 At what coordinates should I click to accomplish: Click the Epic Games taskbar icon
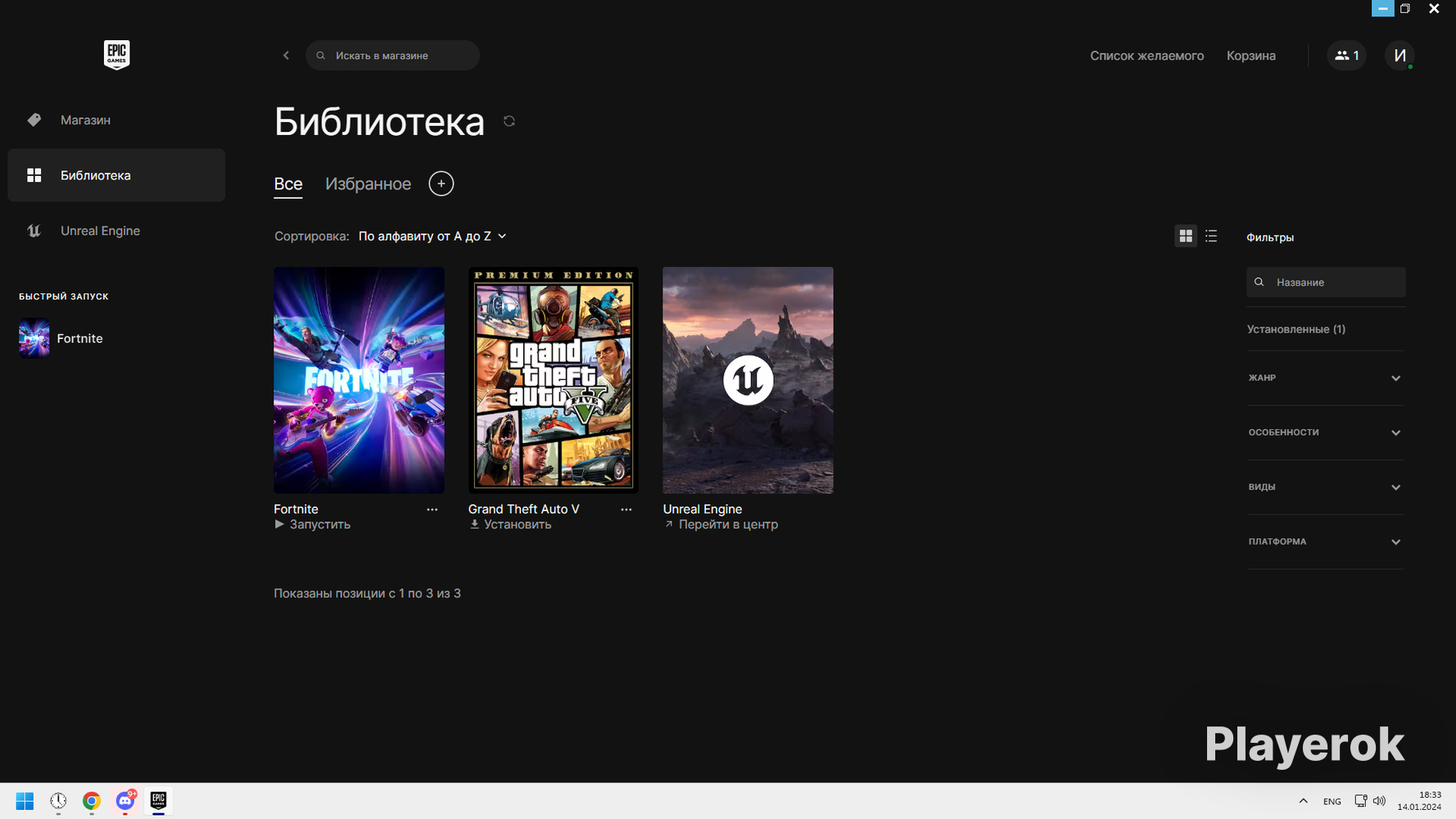pos(158,801)
